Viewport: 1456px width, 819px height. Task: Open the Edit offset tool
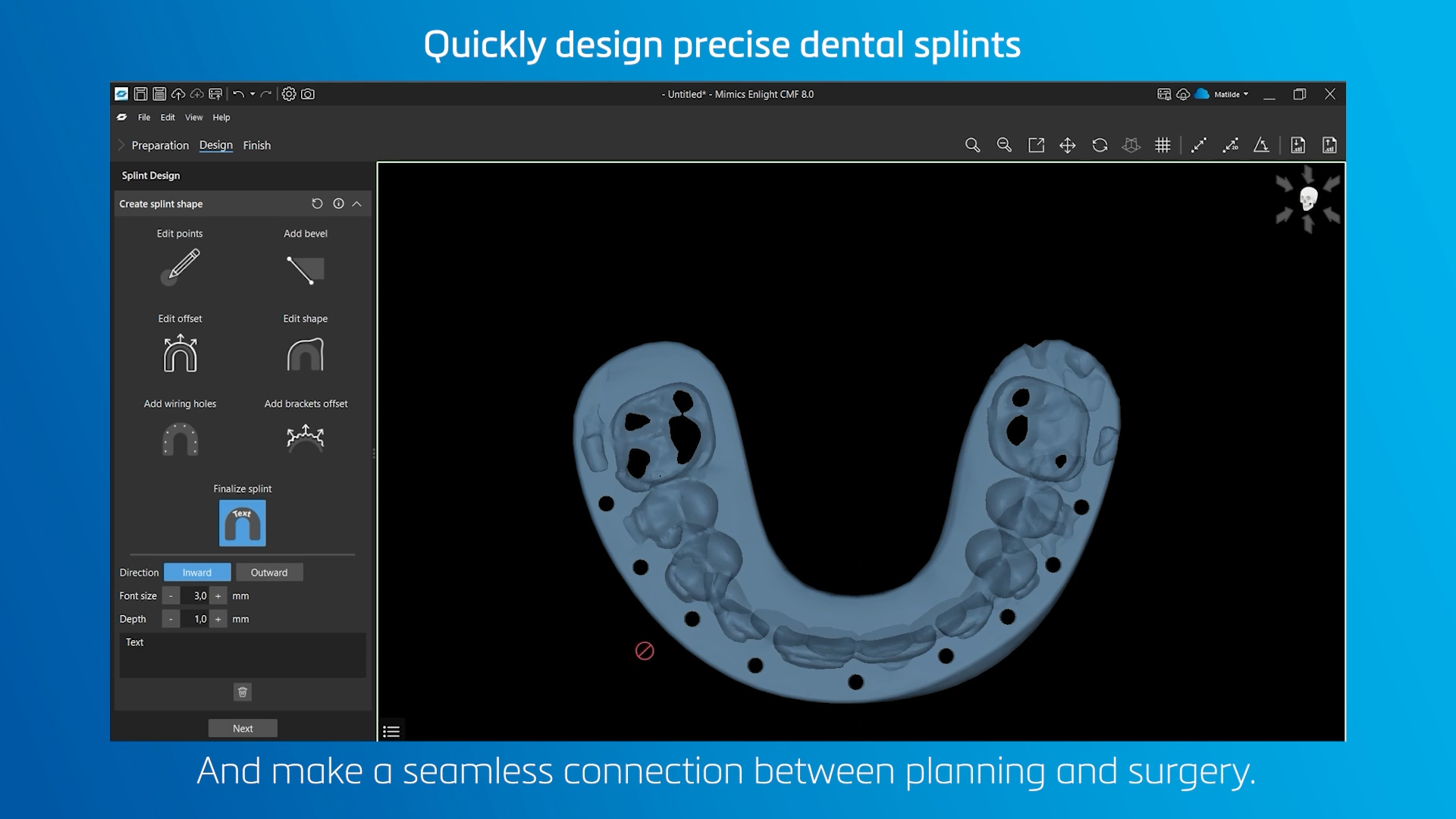(x=180, y=353)
